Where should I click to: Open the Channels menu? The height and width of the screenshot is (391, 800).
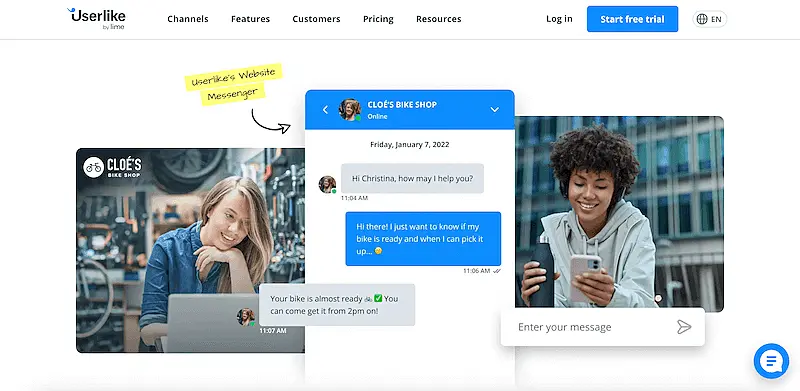(188, 19)
